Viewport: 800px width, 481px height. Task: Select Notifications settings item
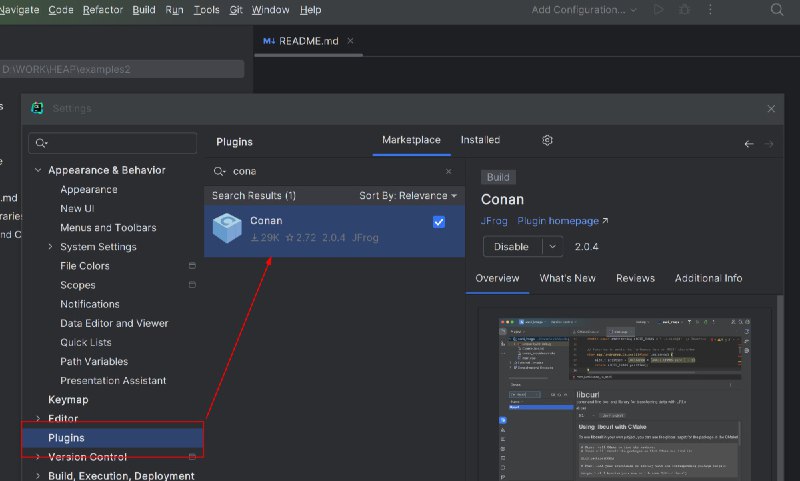click(90, 304)
